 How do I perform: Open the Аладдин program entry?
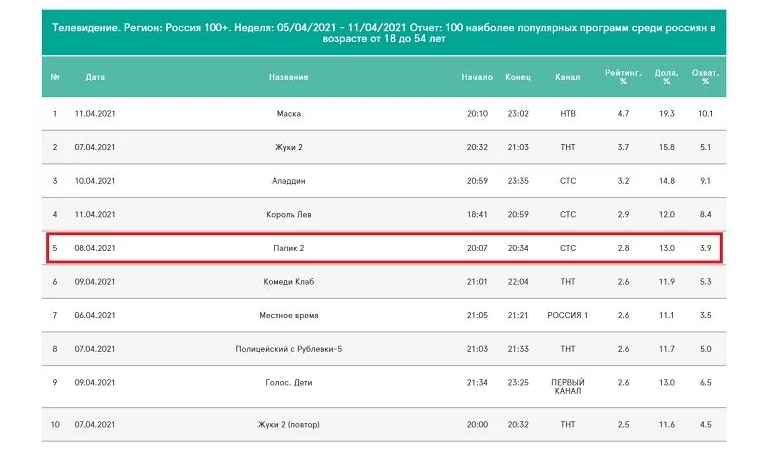[x=288, y=181]
